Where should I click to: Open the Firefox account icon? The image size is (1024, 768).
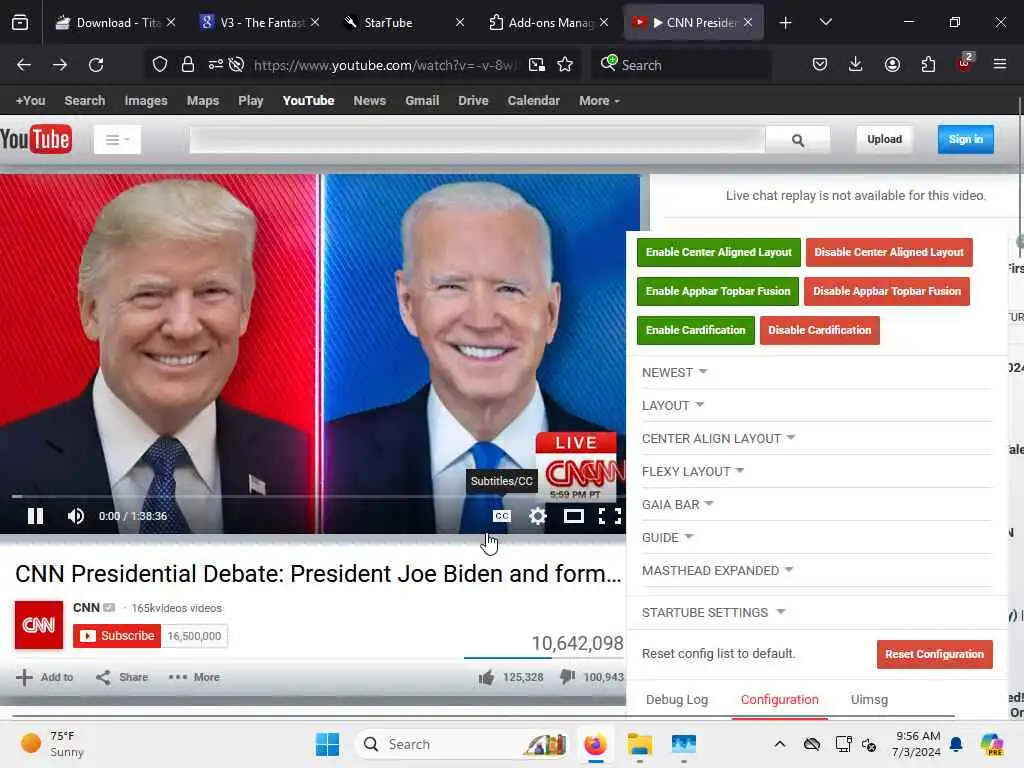pos(892,64)
